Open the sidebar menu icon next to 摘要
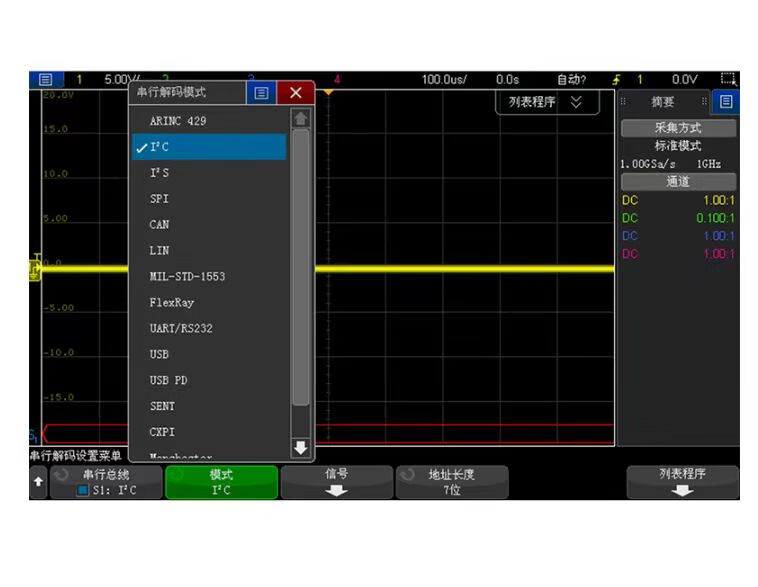The width and height of the screenshot is (758, 587). pos(726,102)
